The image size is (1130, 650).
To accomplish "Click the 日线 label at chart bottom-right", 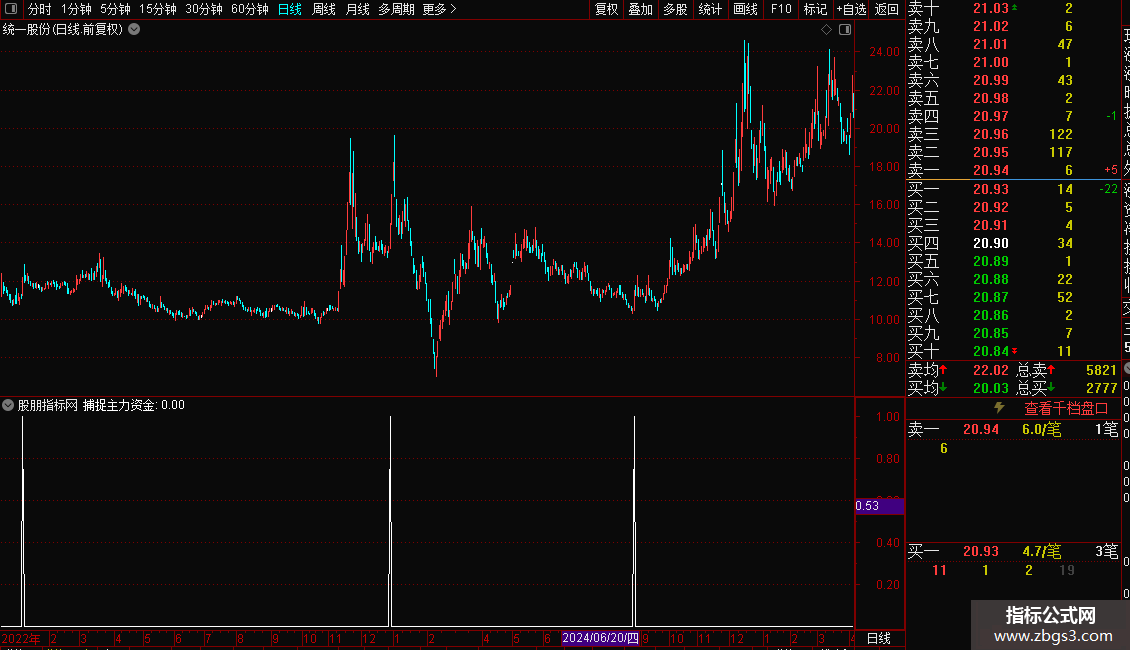I will [x=878, y=638].
